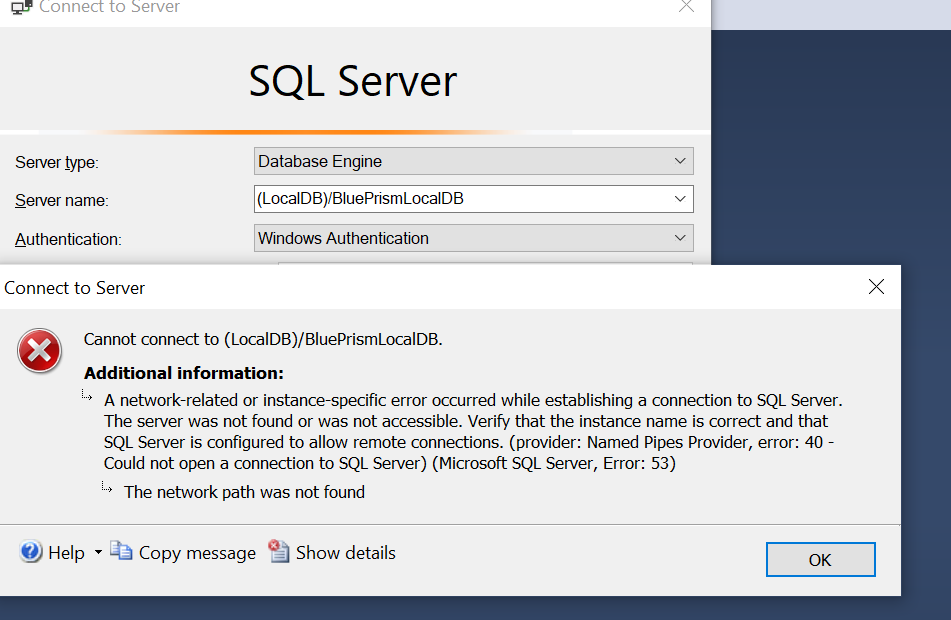This screenshot has width=951, height=620.
Task: Expand the Server type dropdown arrow
Action: click(680, 161)
